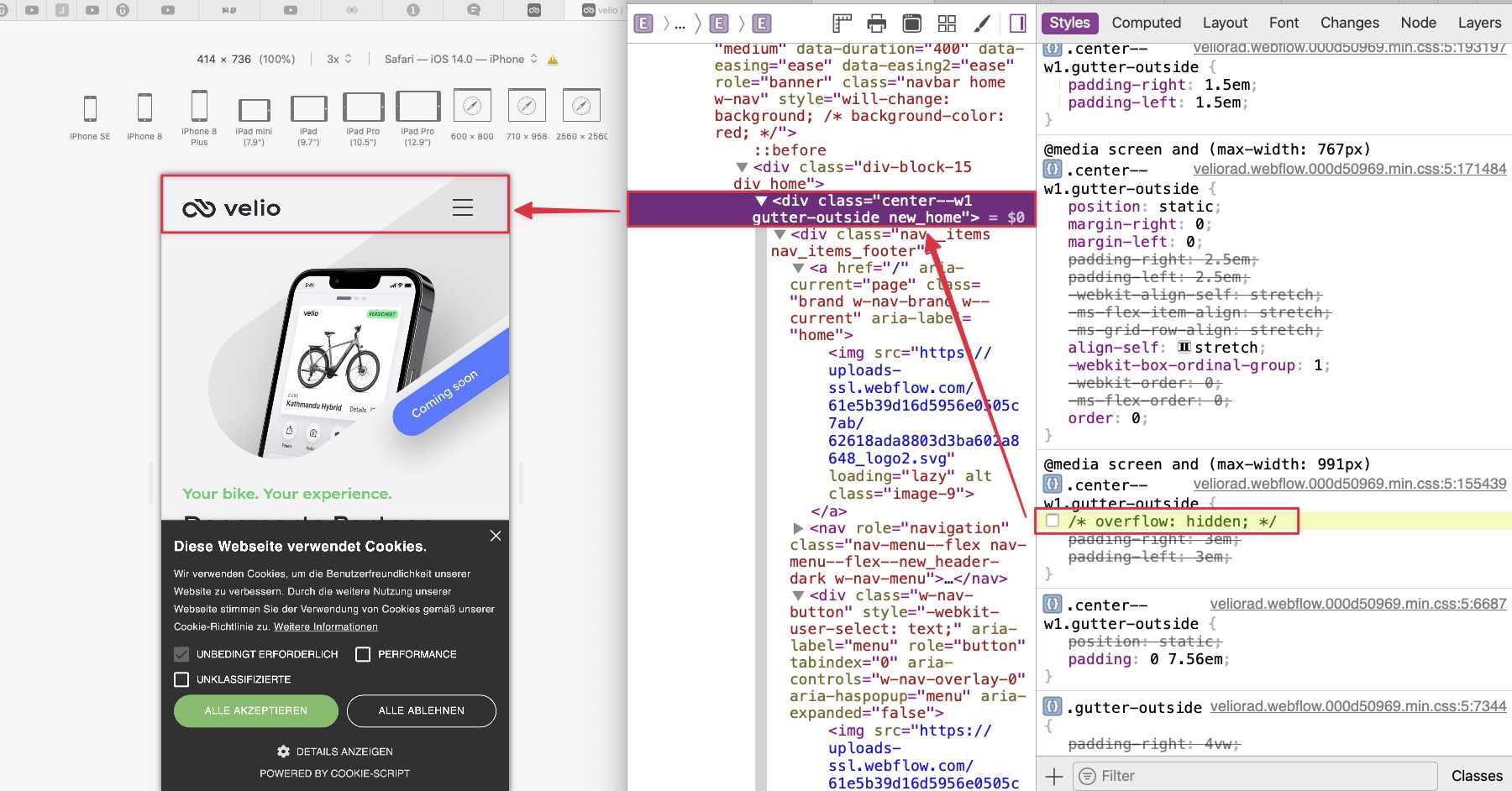Enable paint flashing with the brush icon
The height and width of the screenshot is (791, 1512).
981,24
